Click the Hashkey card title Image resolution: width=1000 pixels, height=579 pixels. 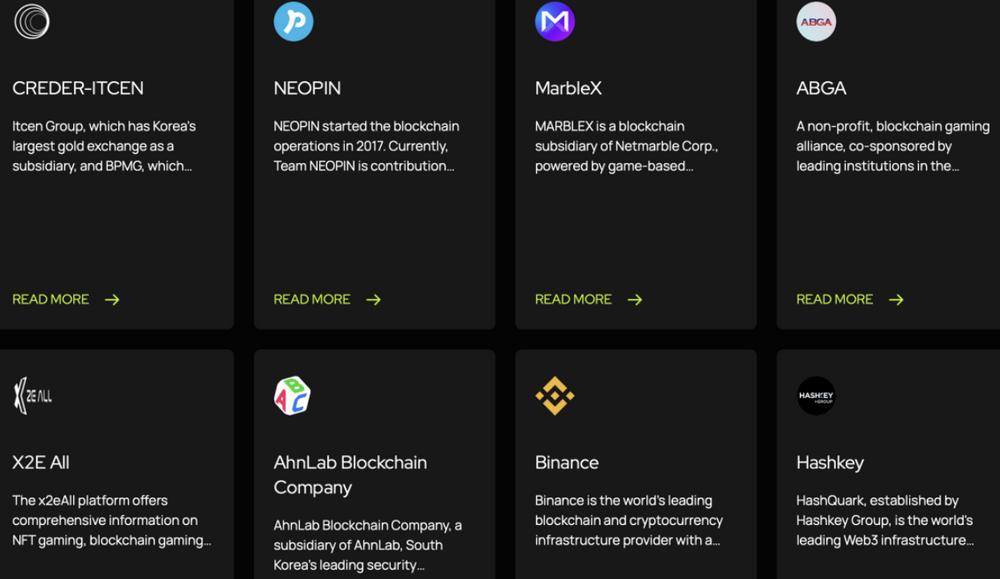coord(830,462)
